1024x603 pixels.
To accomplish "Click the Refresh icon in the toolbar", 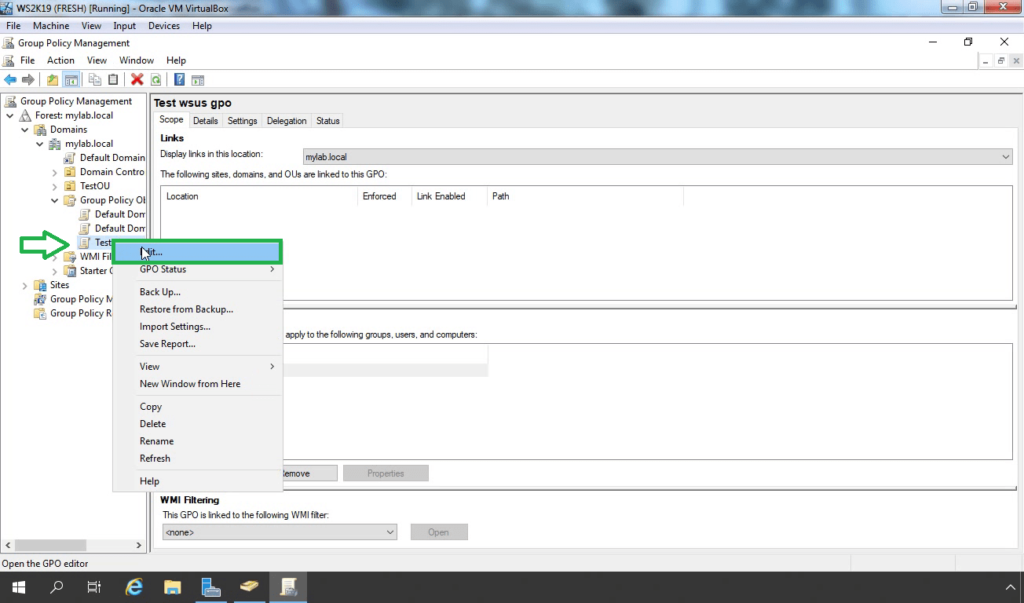I will coord(155,80).
